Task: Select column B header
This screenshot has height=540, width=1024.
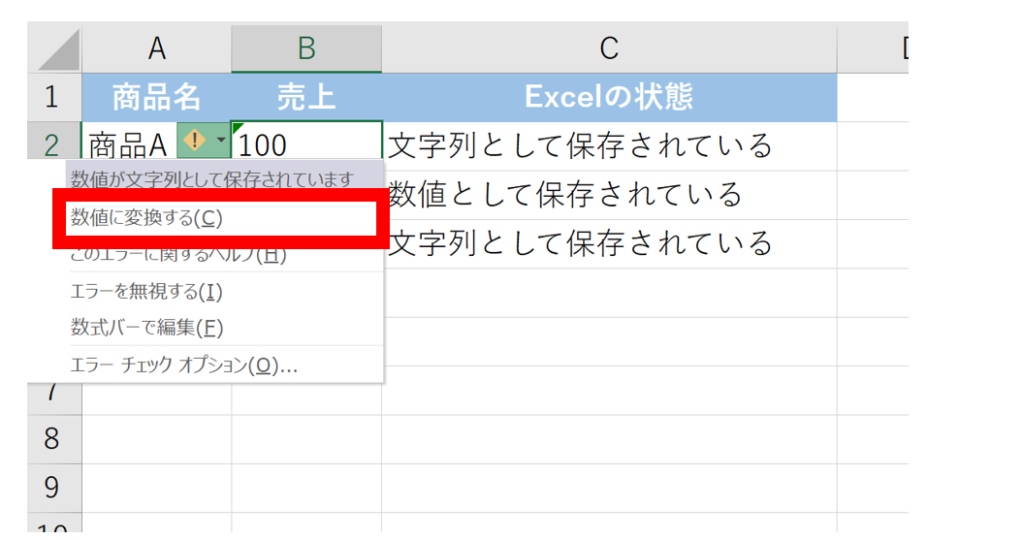Action: pos(306,47)
